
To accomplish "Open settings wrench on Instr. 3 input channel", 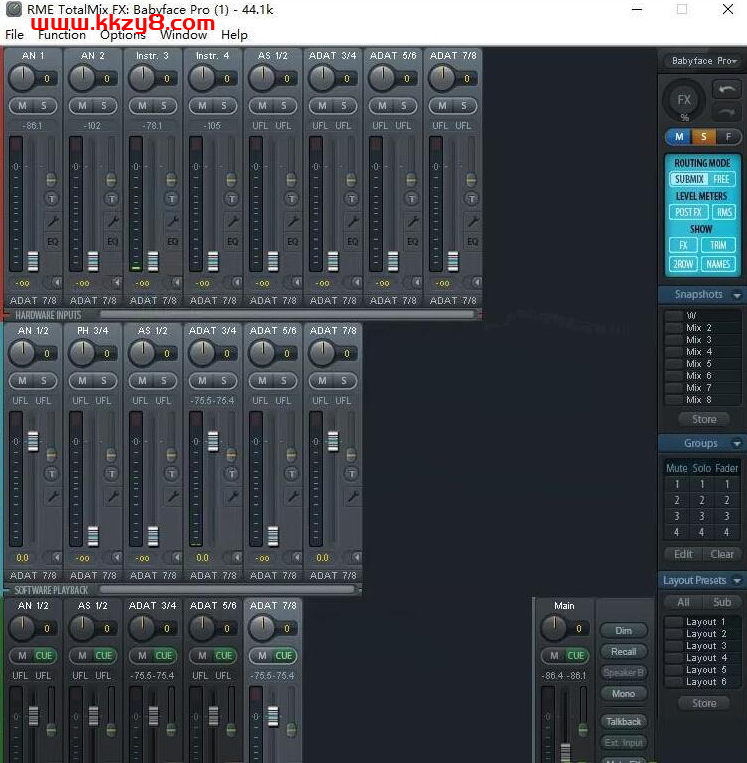I will (172, 221).
